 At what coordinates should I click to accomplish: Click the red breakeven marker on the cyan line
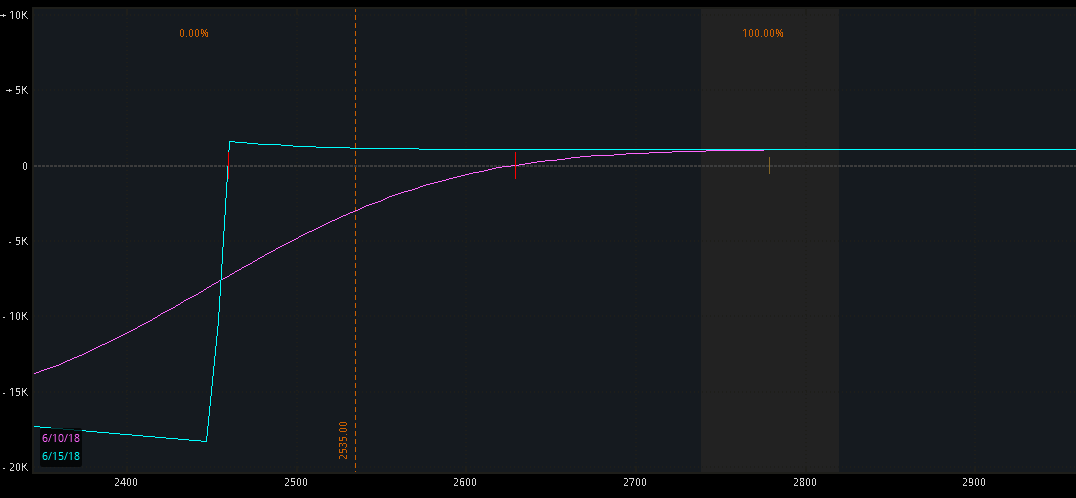[229, 165]
